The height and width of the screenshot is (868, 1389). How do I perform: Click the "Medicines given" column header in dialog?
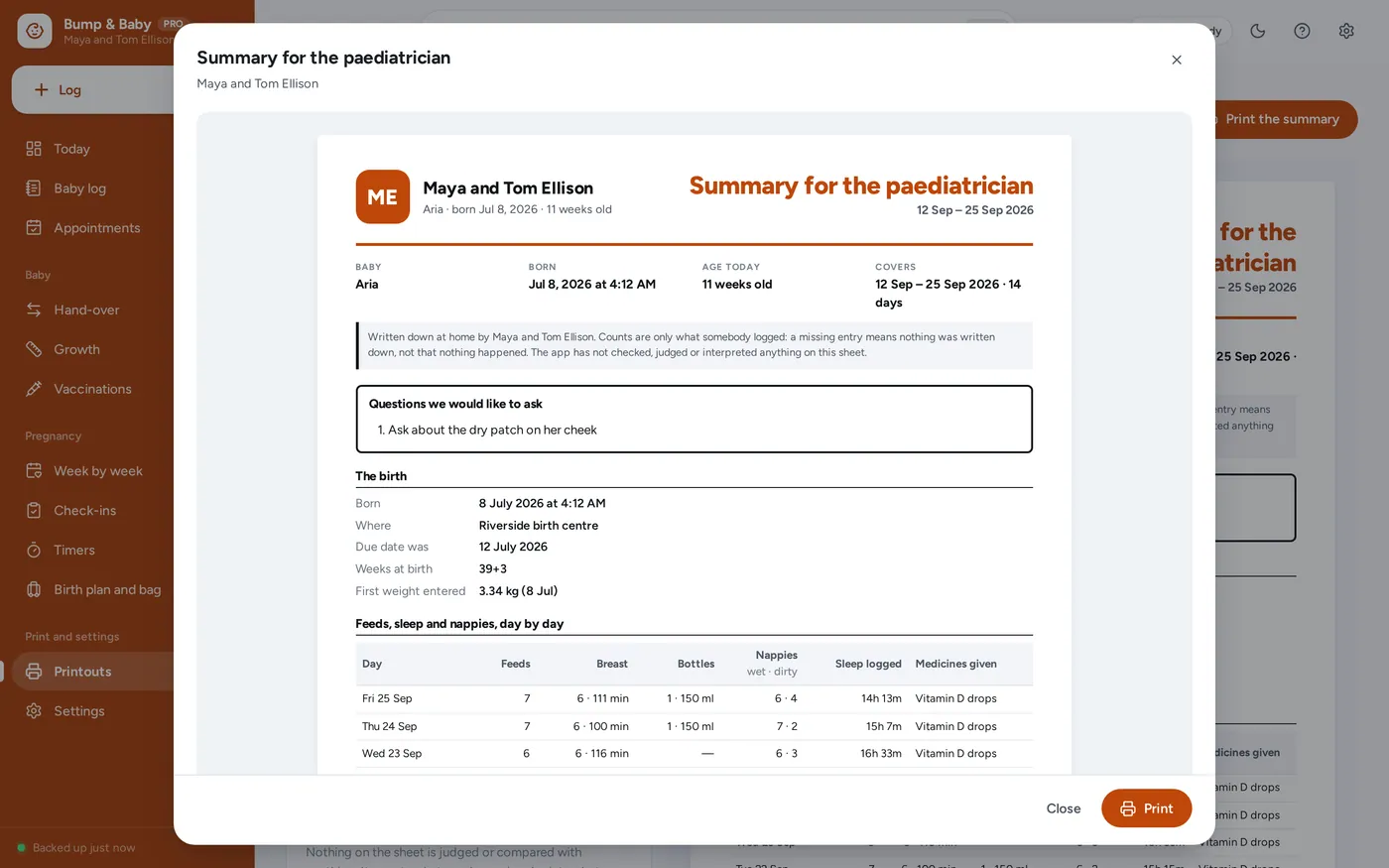pos(956,664)
